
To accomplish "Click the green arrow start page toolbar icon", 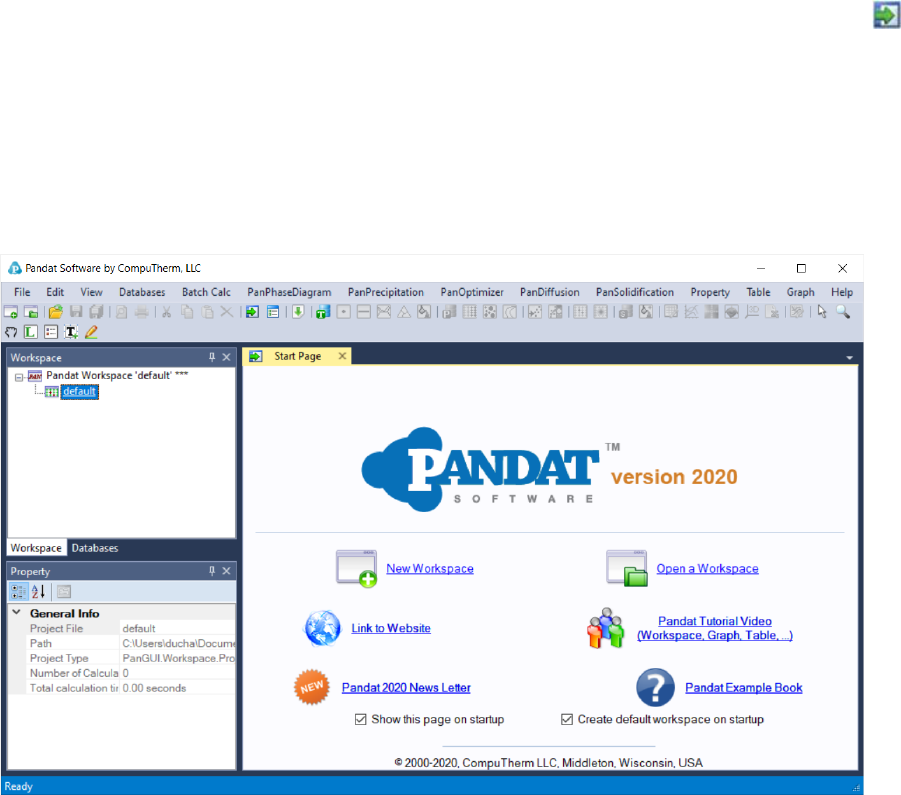I will pyautogui.click(x=252, y=312).
